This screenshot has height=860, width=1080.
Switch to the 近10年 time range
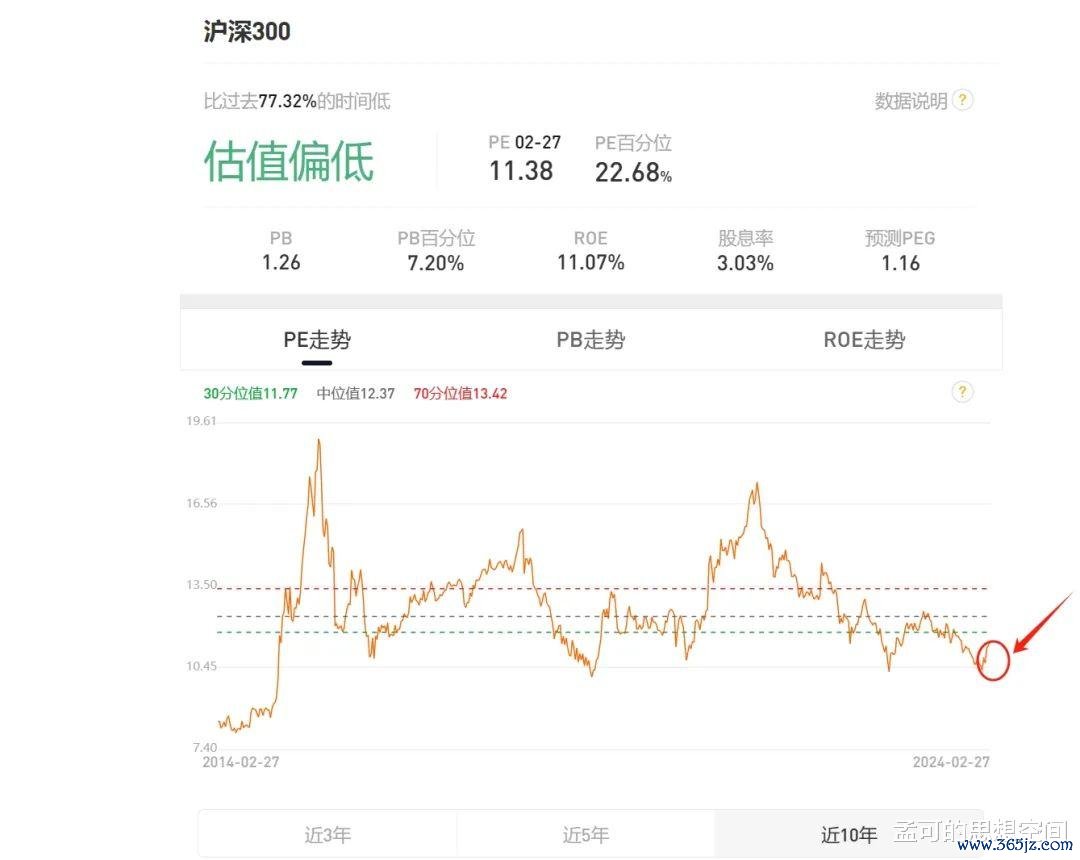[x=849, y=834]
